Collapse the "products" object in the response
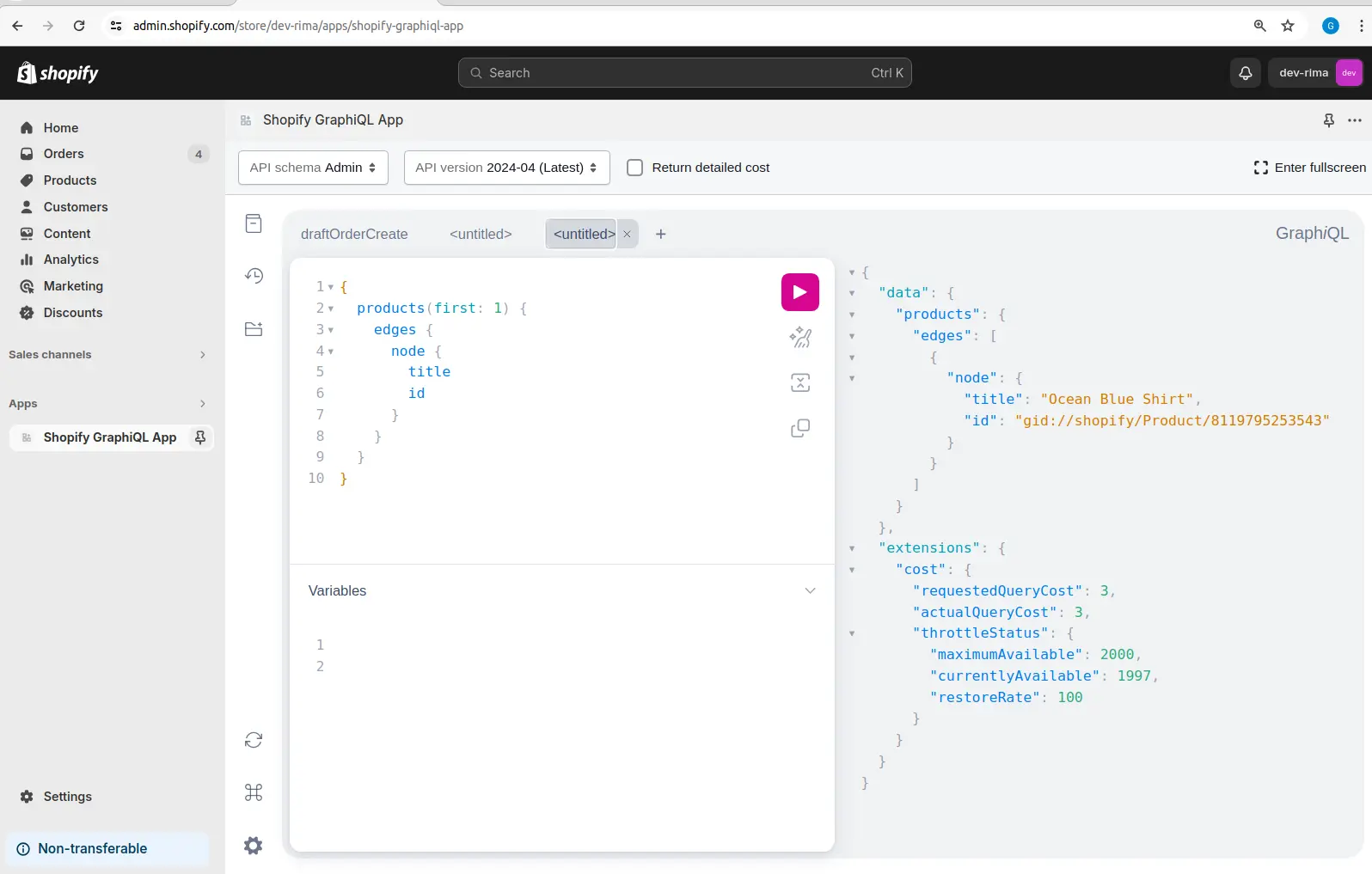The image size is (1372, 874). tap(852, 315)
